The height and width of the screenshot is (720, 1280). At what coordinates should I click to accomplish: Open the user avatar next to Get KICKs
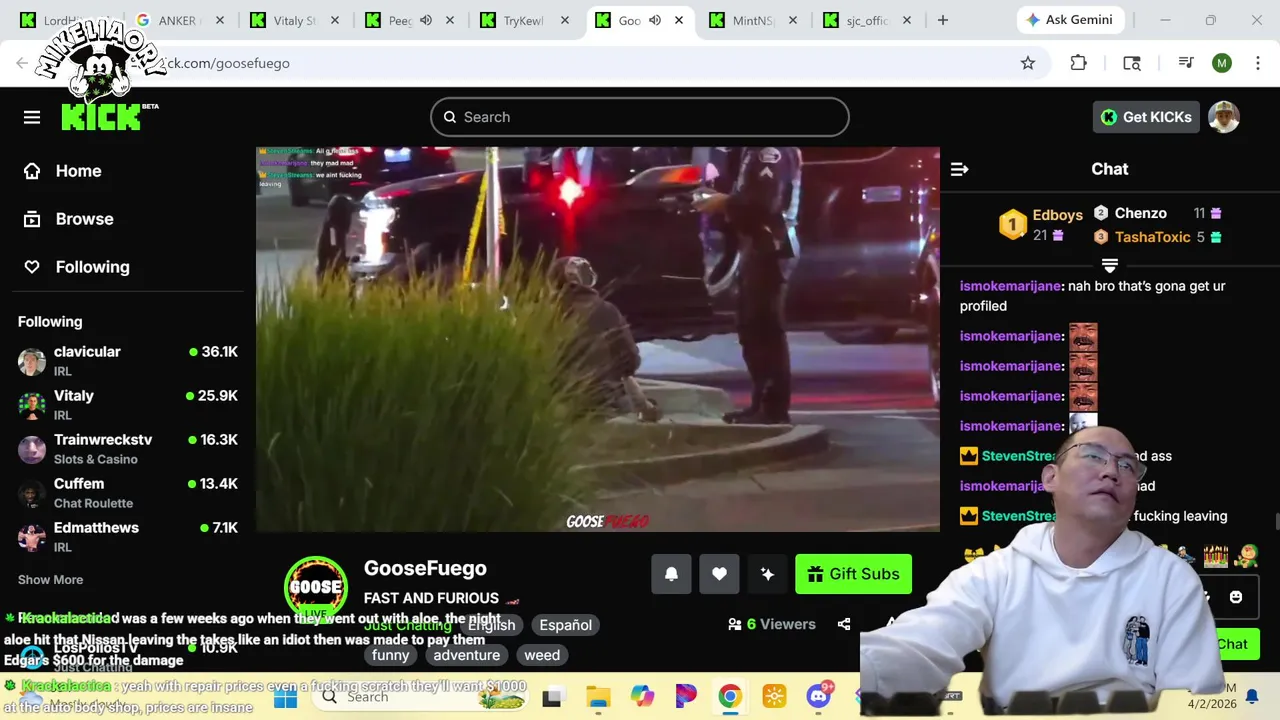click(x=1224, y=117)
